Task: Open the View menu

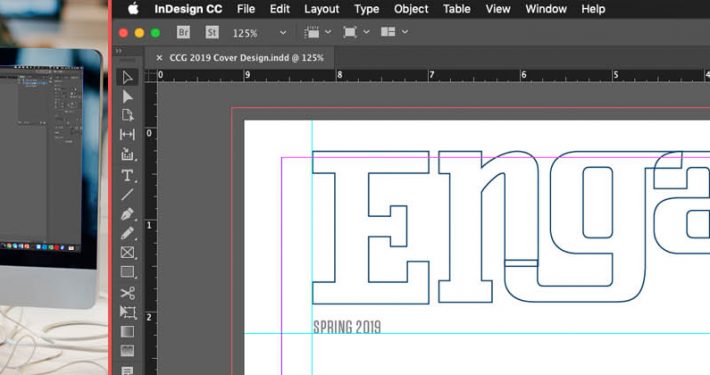Action: (x=498, y=9)
